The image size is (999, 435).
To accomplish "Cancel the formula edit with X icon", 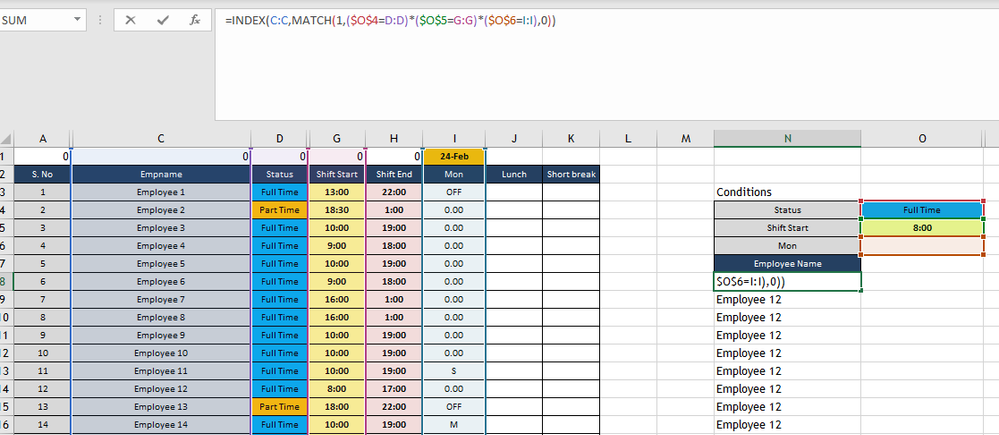I will tap(131, 20).
